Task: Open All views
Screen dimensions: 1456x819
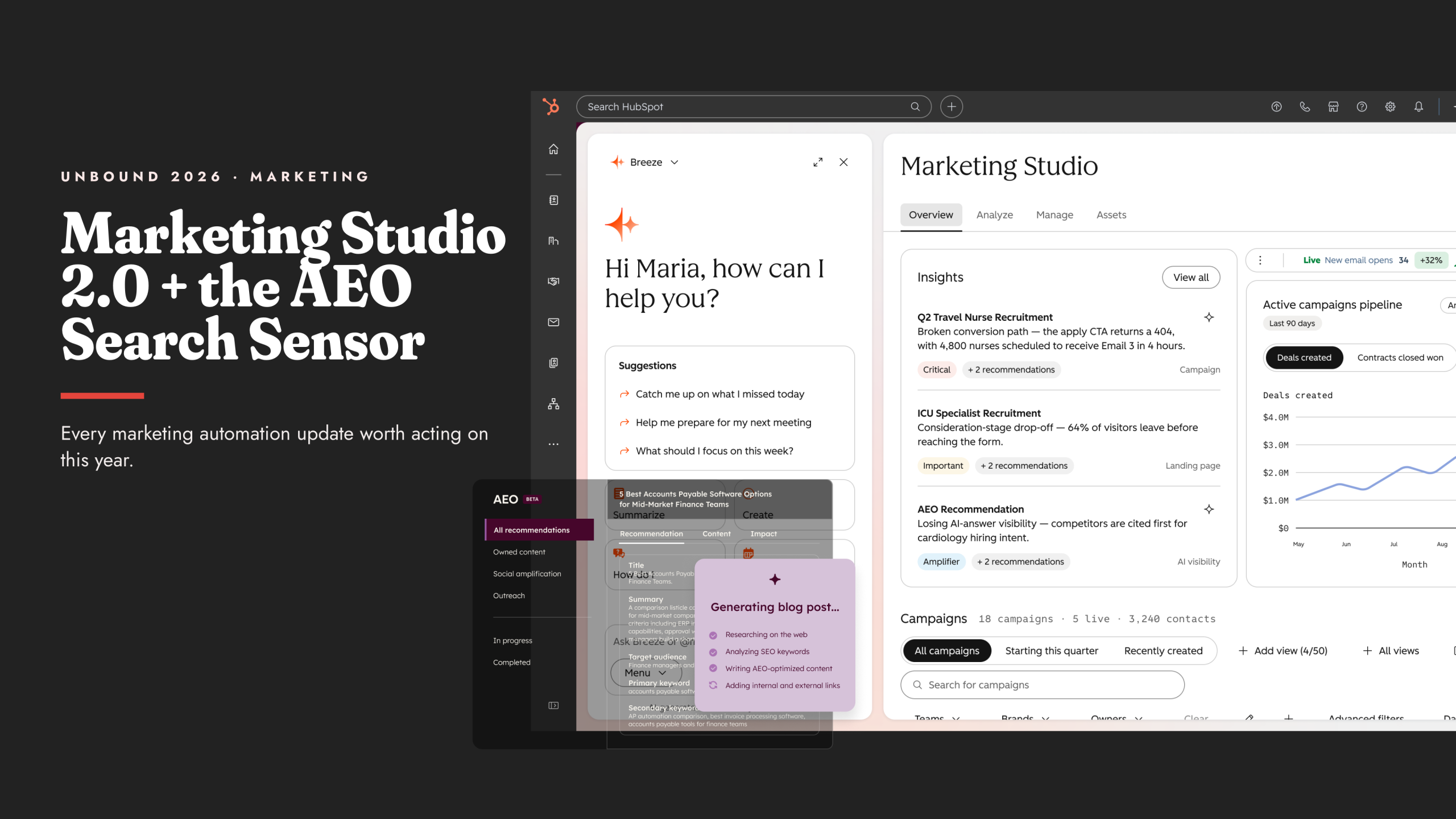Action: point(1391,651)
